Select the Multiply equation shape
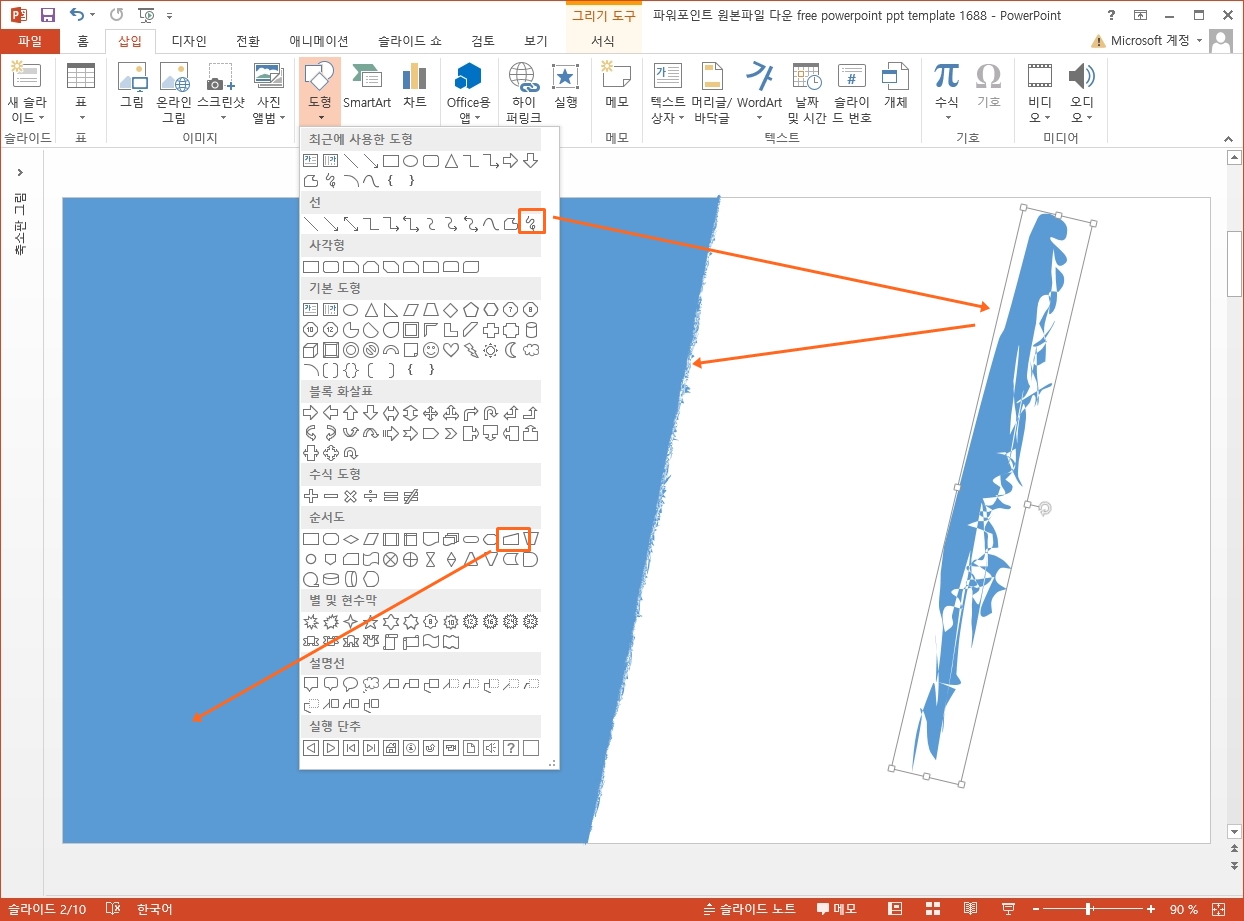The height and width of the screenshot is (921, 1244). click(x=351, y=496)
